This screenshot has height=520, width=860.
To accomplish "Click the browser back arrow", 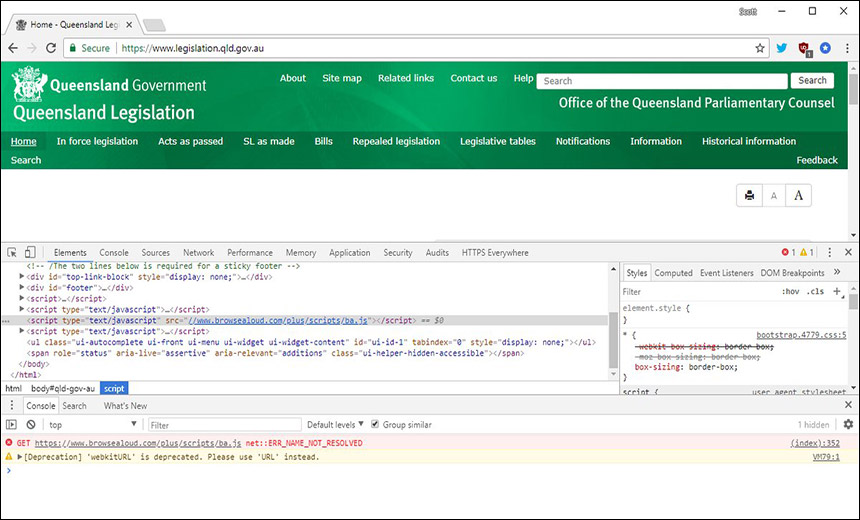I will point(13,48).
